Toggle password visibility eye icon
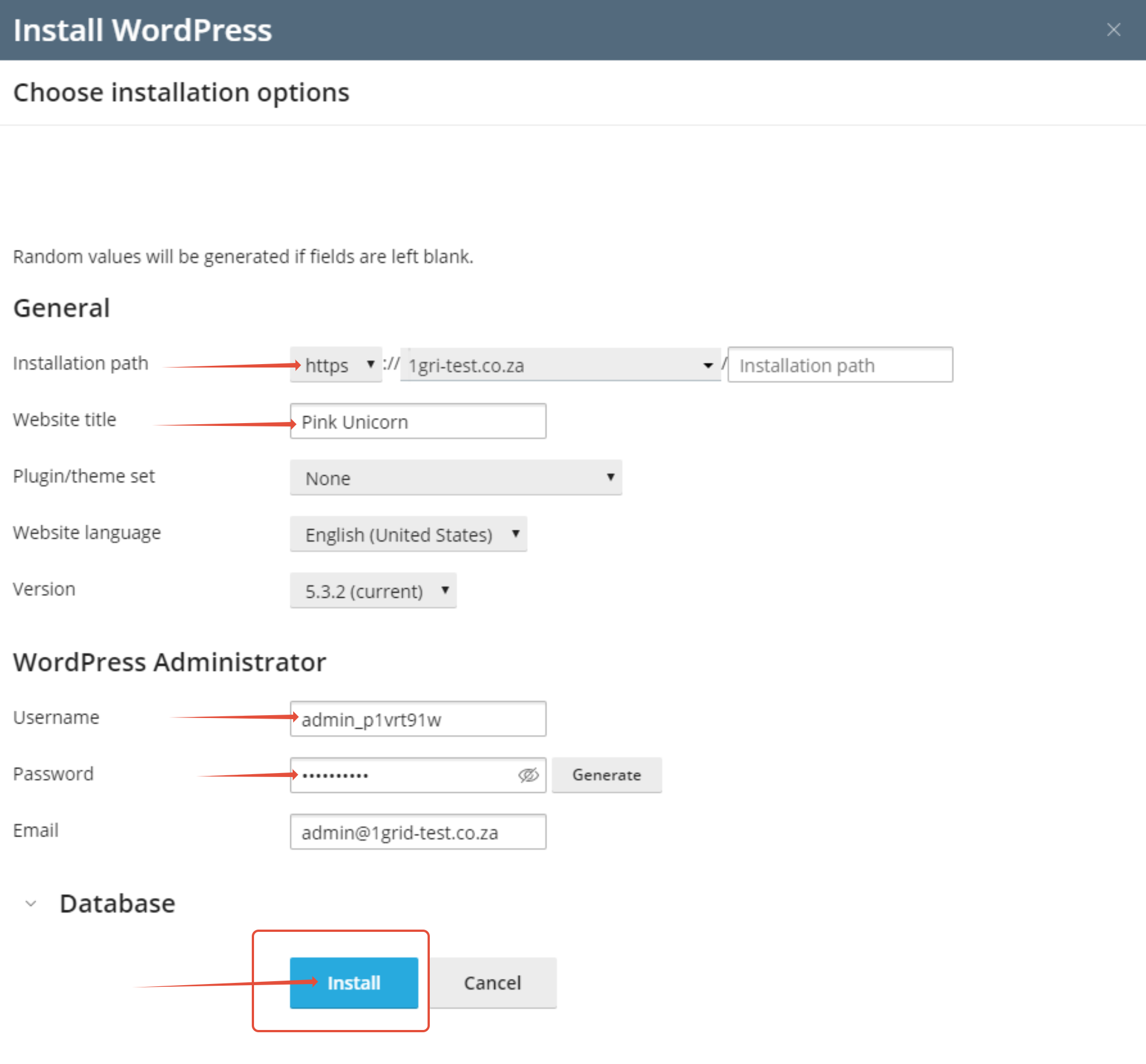1146x1064 pixels. 528,775
